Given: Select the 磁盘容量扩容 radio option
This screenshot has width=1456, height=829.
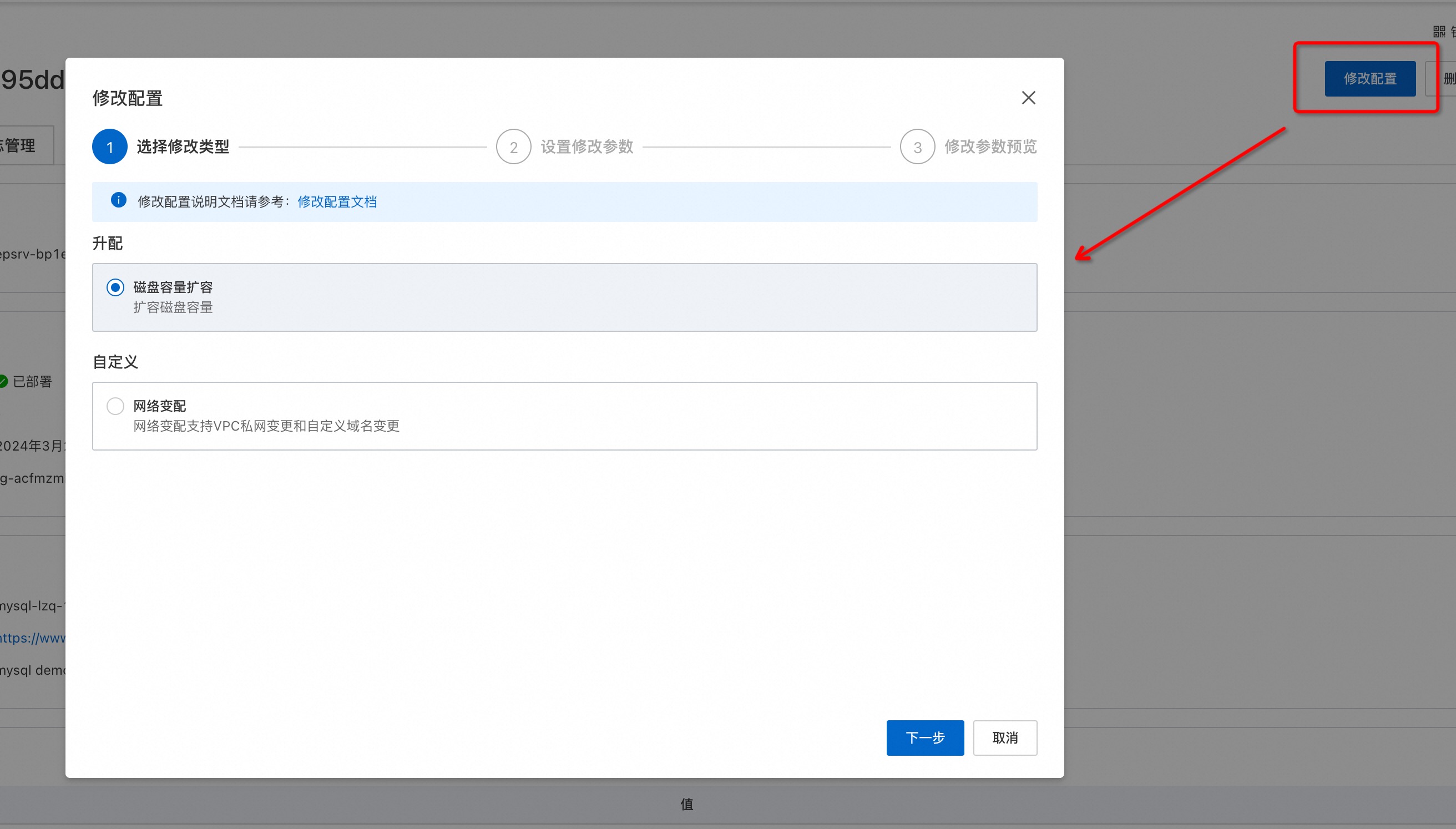Looking at the screenshot, I should click(x=115, y=287).
